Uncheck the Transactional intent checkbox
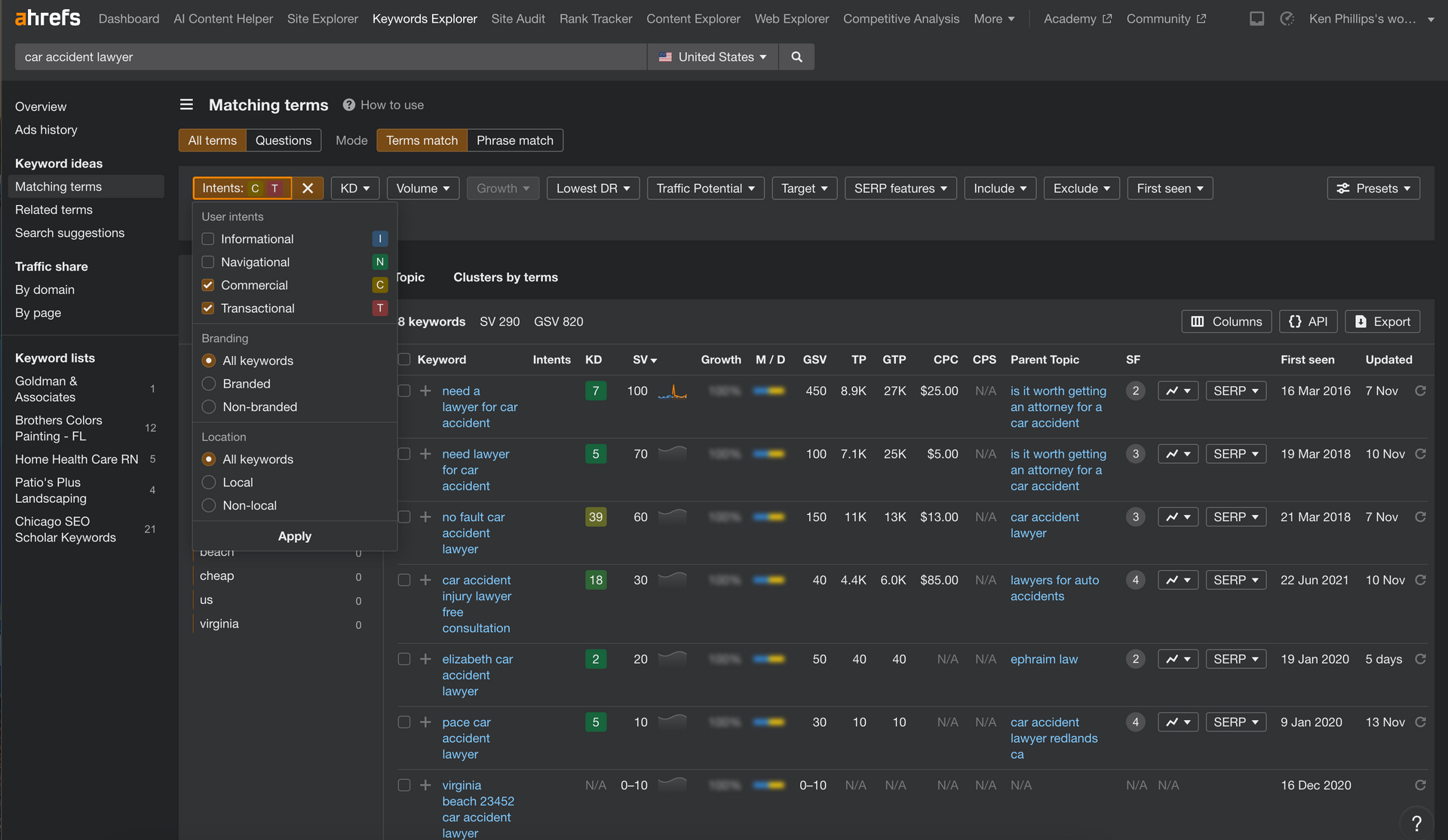Screen dimensions: 1448x840 [208, 308]
